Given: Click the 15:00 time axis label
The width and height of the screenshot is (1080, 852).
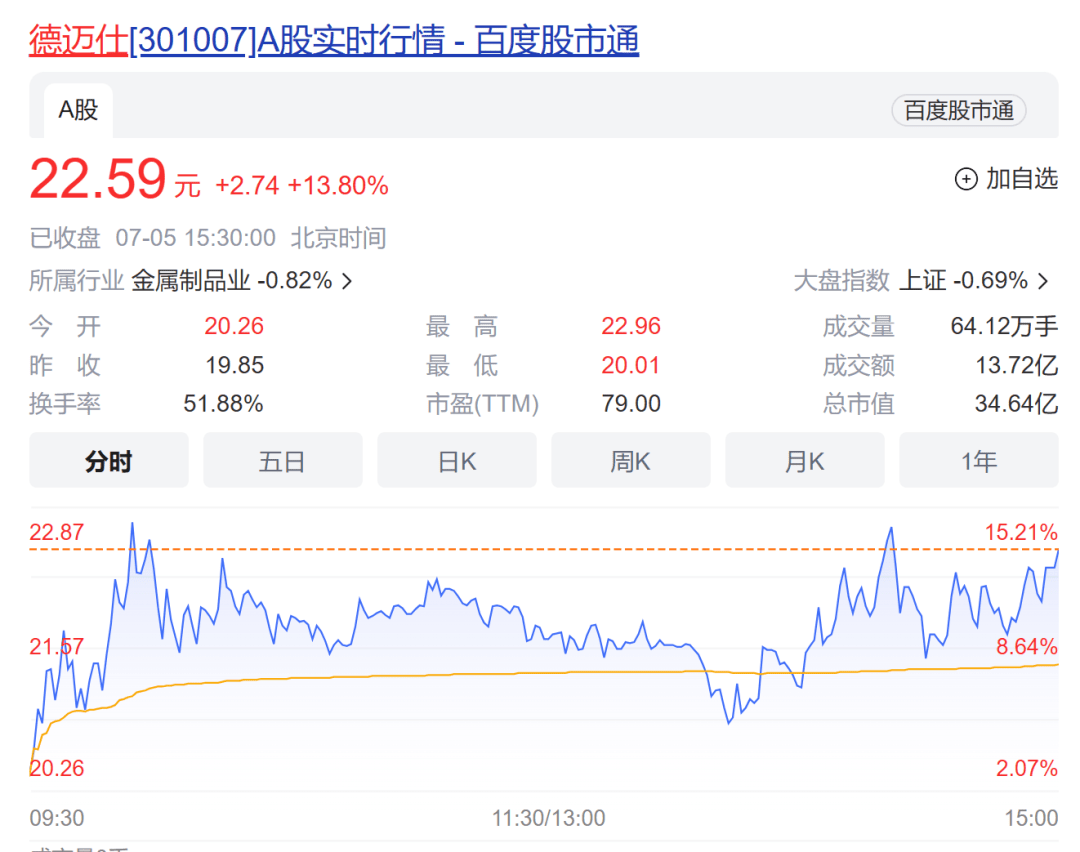Looking at the screenshot, I should pos(1031,818).
